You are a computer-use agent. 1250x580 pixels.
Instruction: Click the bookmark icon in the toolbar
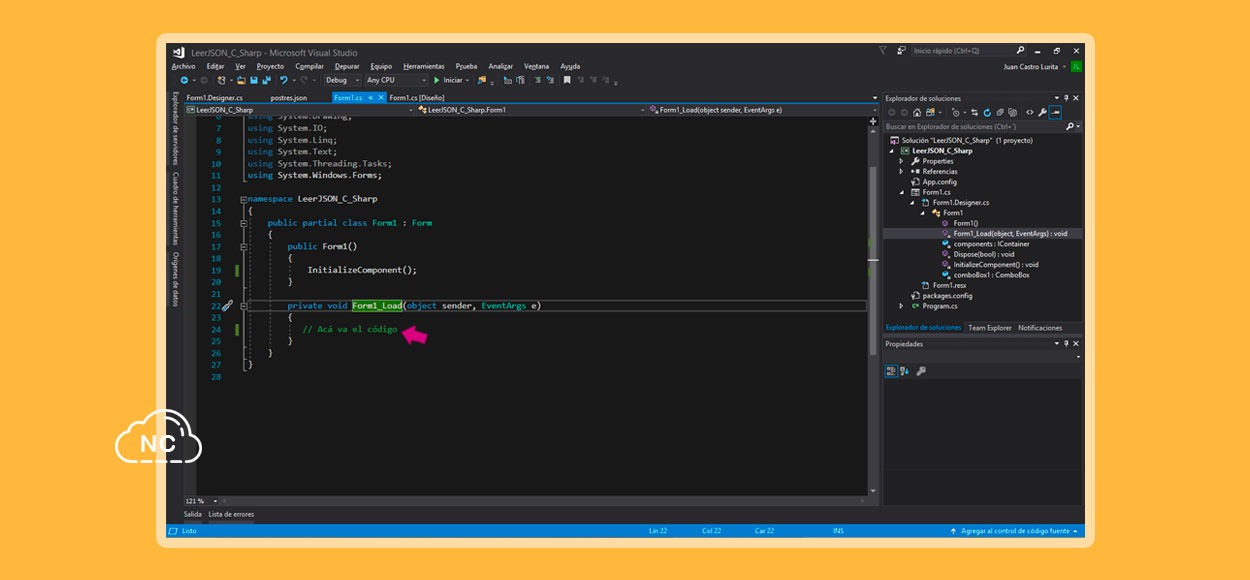567,80
